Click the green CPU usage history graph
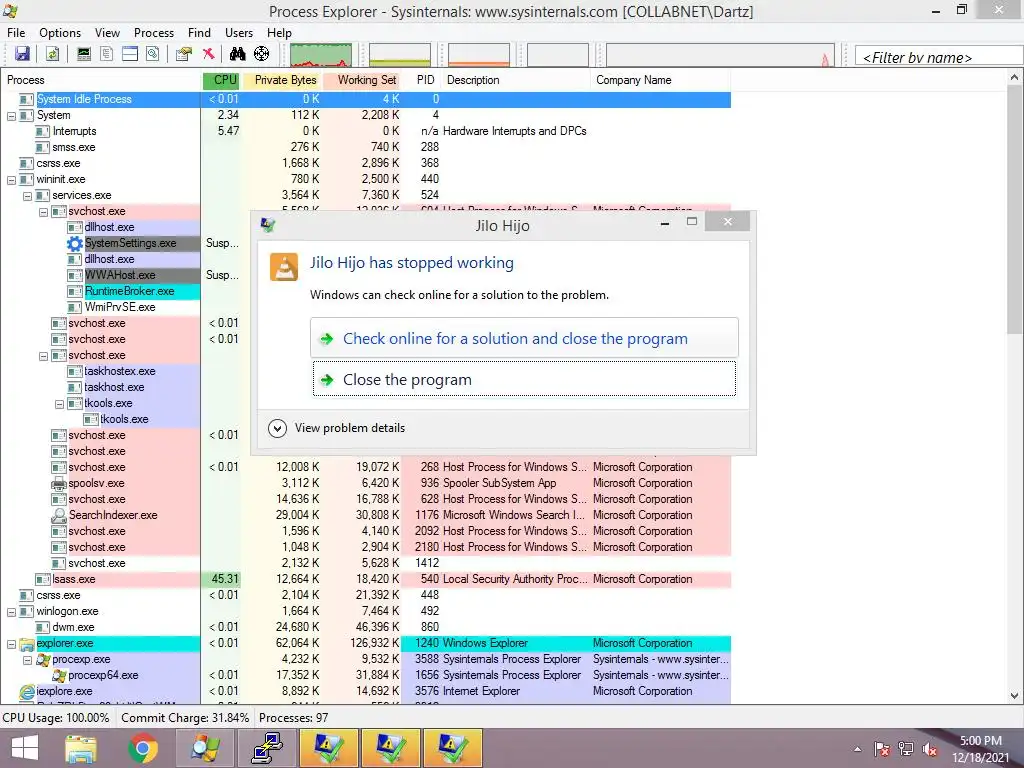This screenshot has width=1024, height=768. [321, 55]
